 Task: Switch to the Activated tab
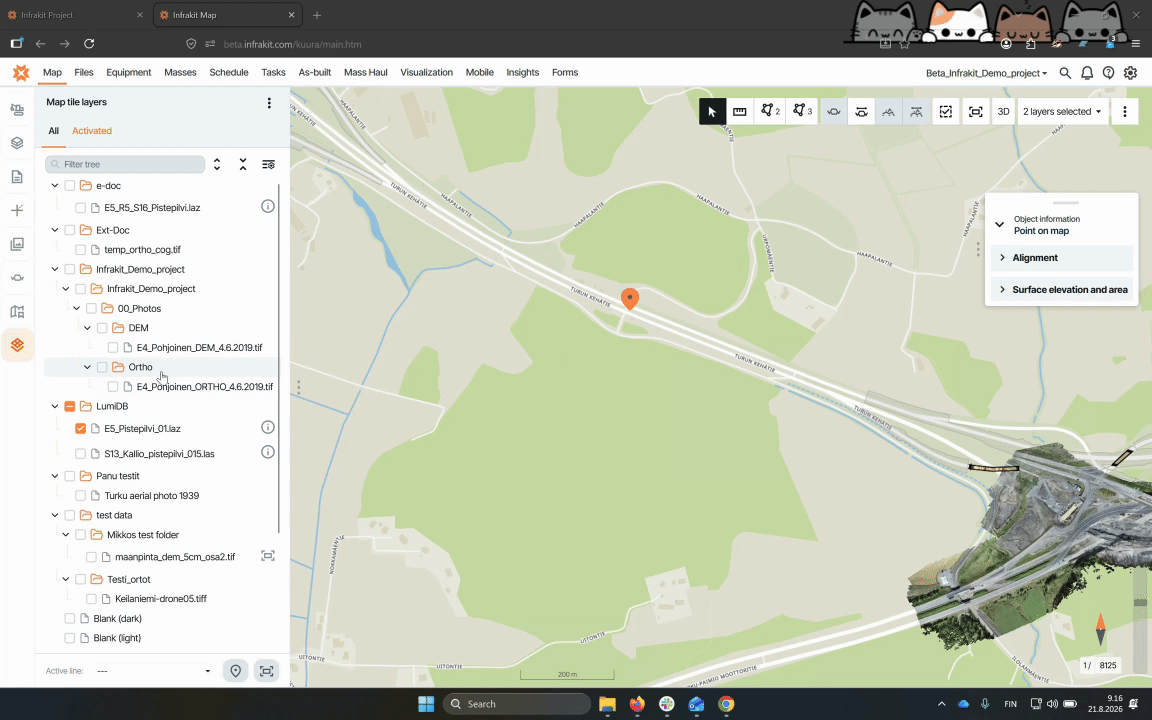click(92, 131)
